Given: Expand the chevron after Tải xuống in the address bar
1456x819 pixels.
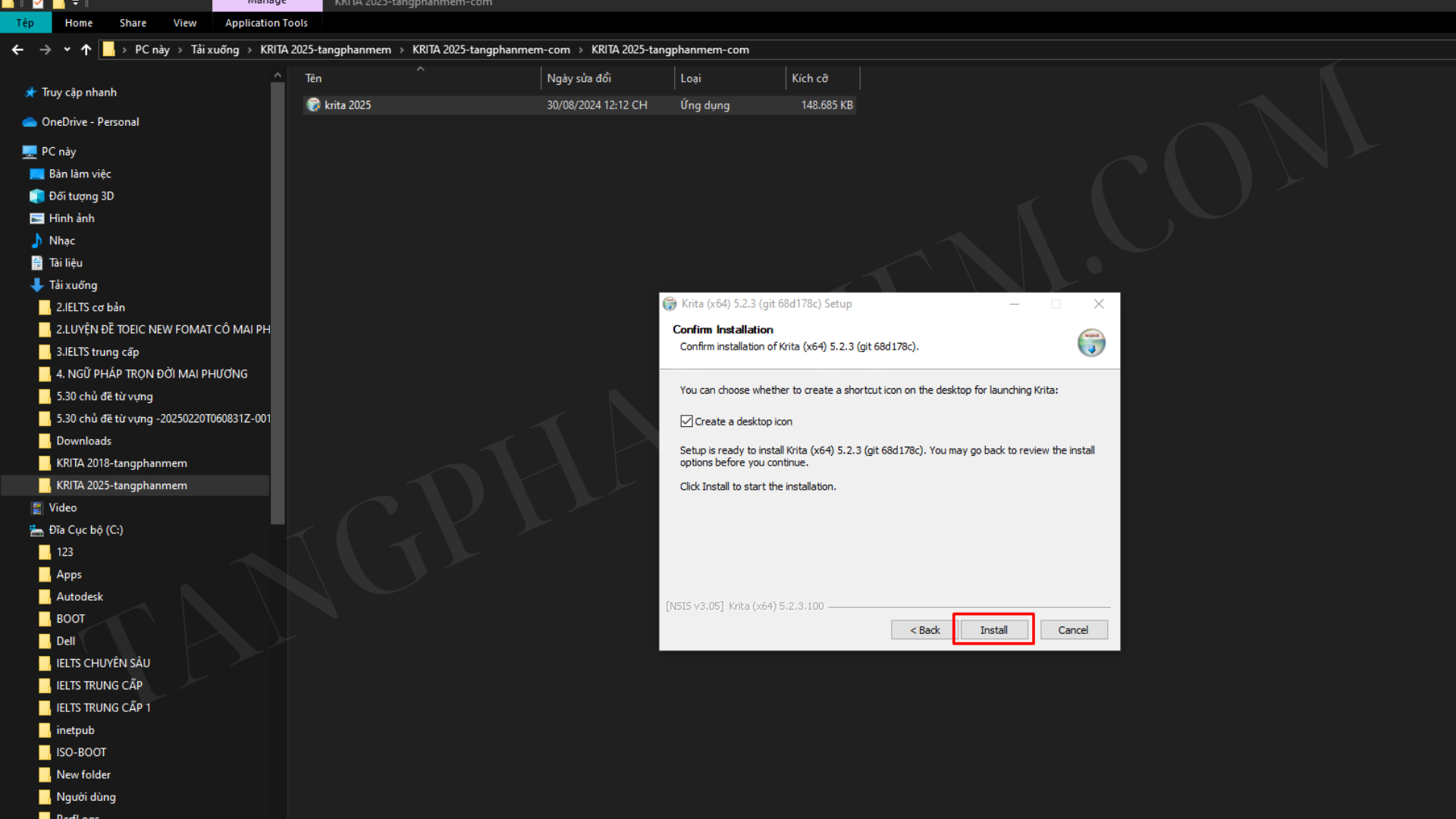Looking at the screenshot, I should tap(249, 50).
